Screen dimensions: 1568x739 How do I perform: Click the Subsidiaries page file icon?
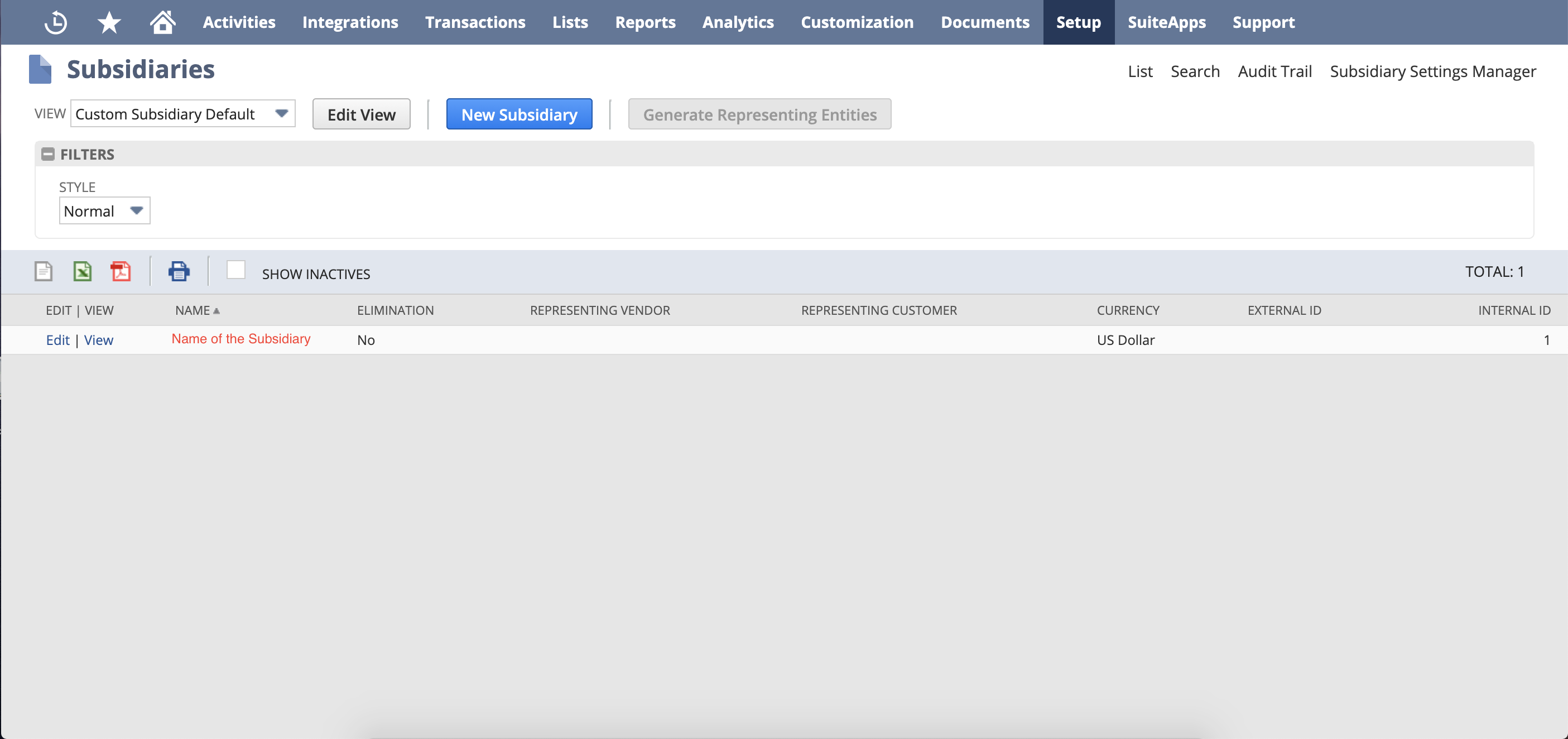40,68
